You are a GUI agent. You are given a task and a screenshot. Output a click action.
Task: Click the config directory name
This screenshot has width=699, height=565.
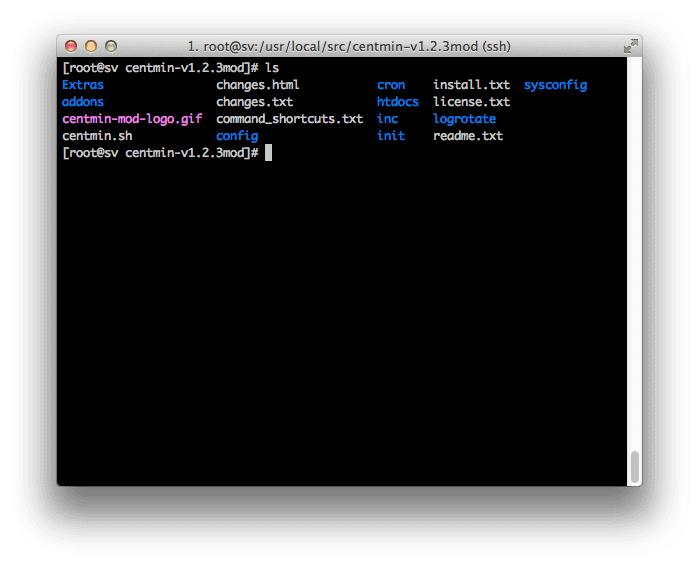pyautogui.click(x=237, y=136)
